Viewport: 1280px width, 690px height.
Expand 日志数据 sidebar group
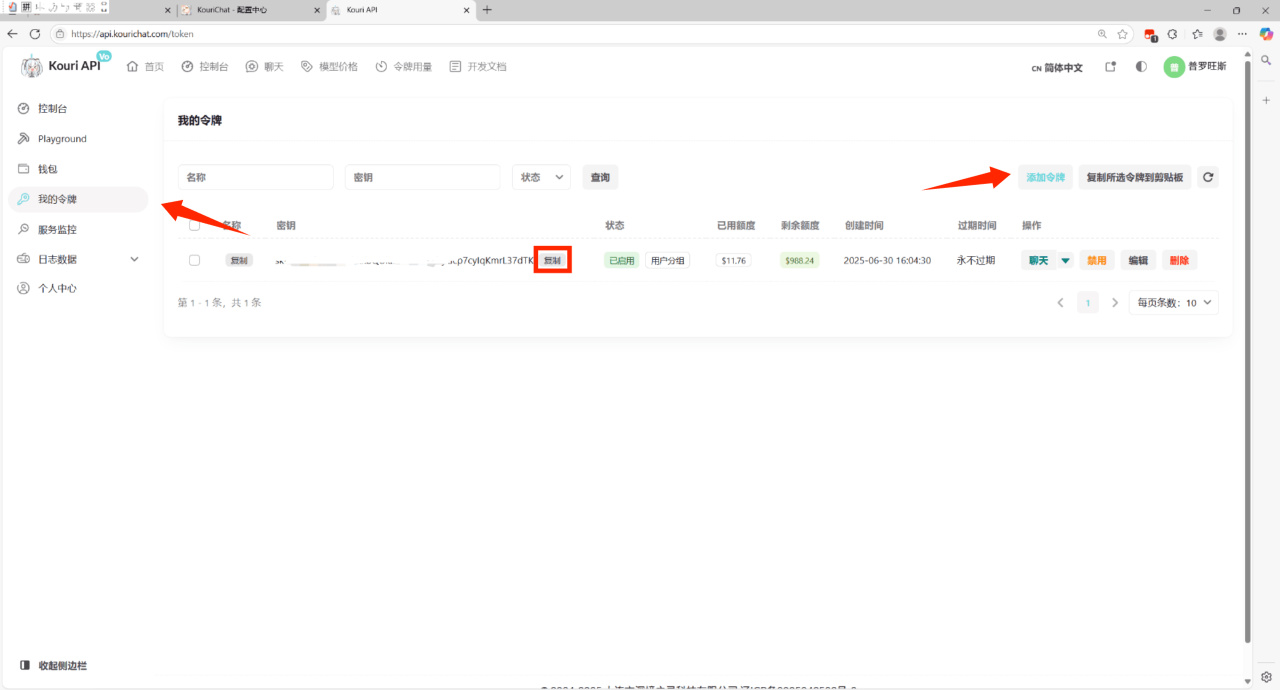[78, 259]
